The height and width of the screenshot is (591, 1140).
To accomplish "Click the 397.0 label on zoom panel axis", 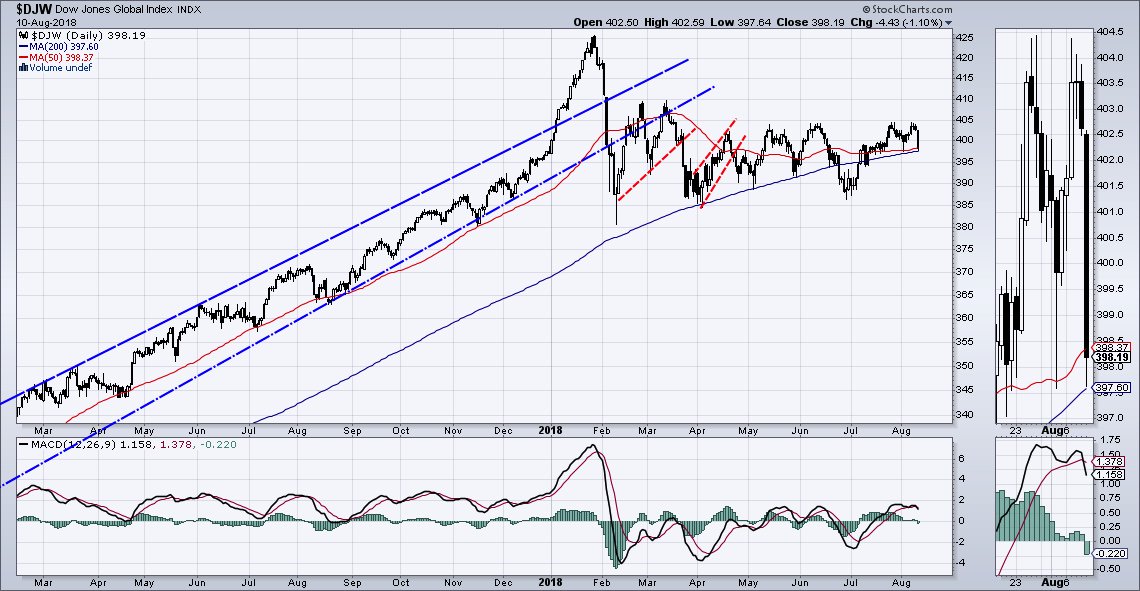I will click(1109, 417).
